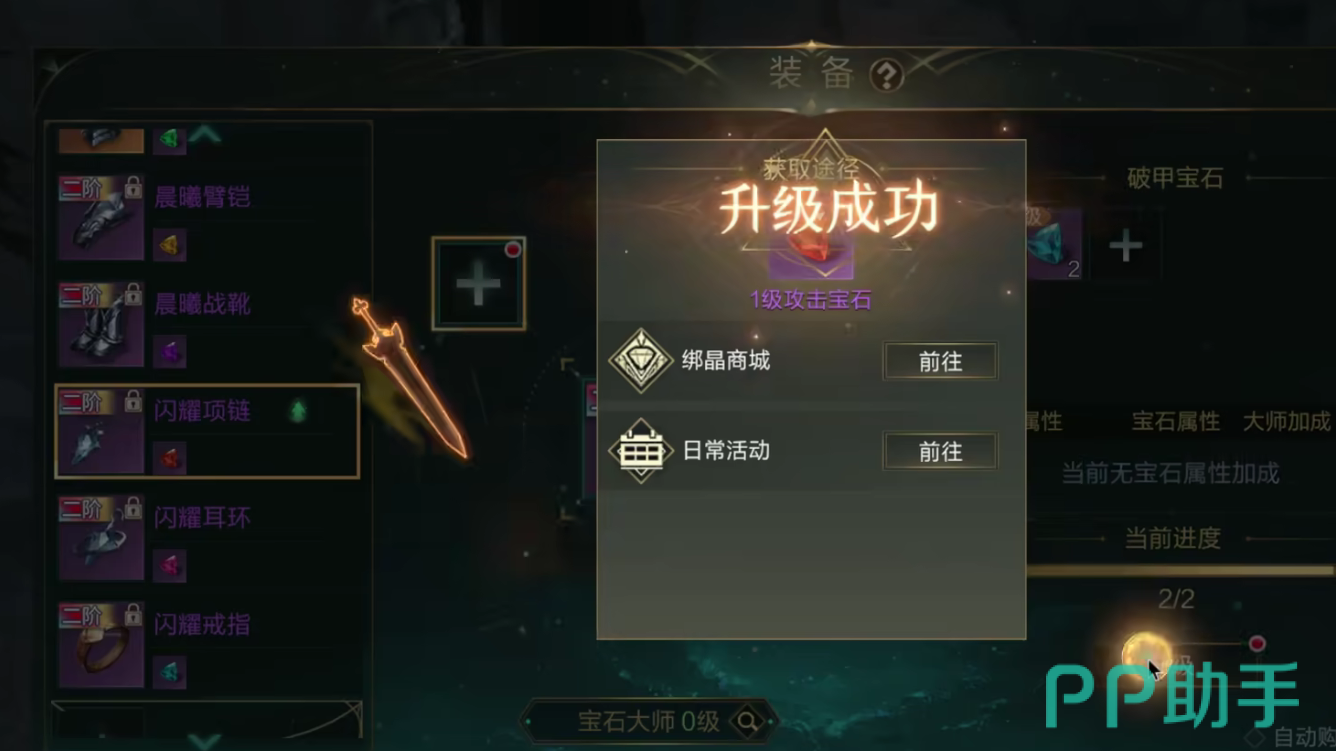This screenshot has width=1336, height=751.
Task: Switch to the 宝石属性 tab
Action: tap(1176, 422)
